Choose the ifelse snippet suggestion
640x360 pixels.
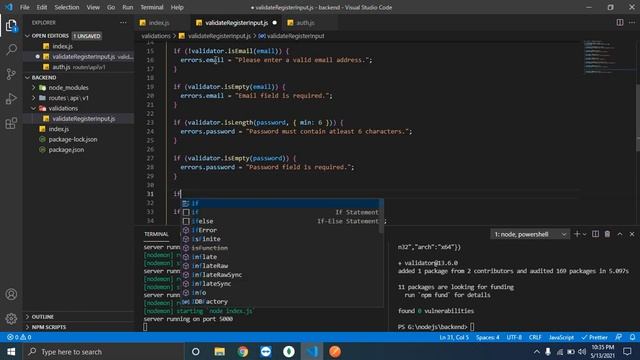[x=282, y=221]
